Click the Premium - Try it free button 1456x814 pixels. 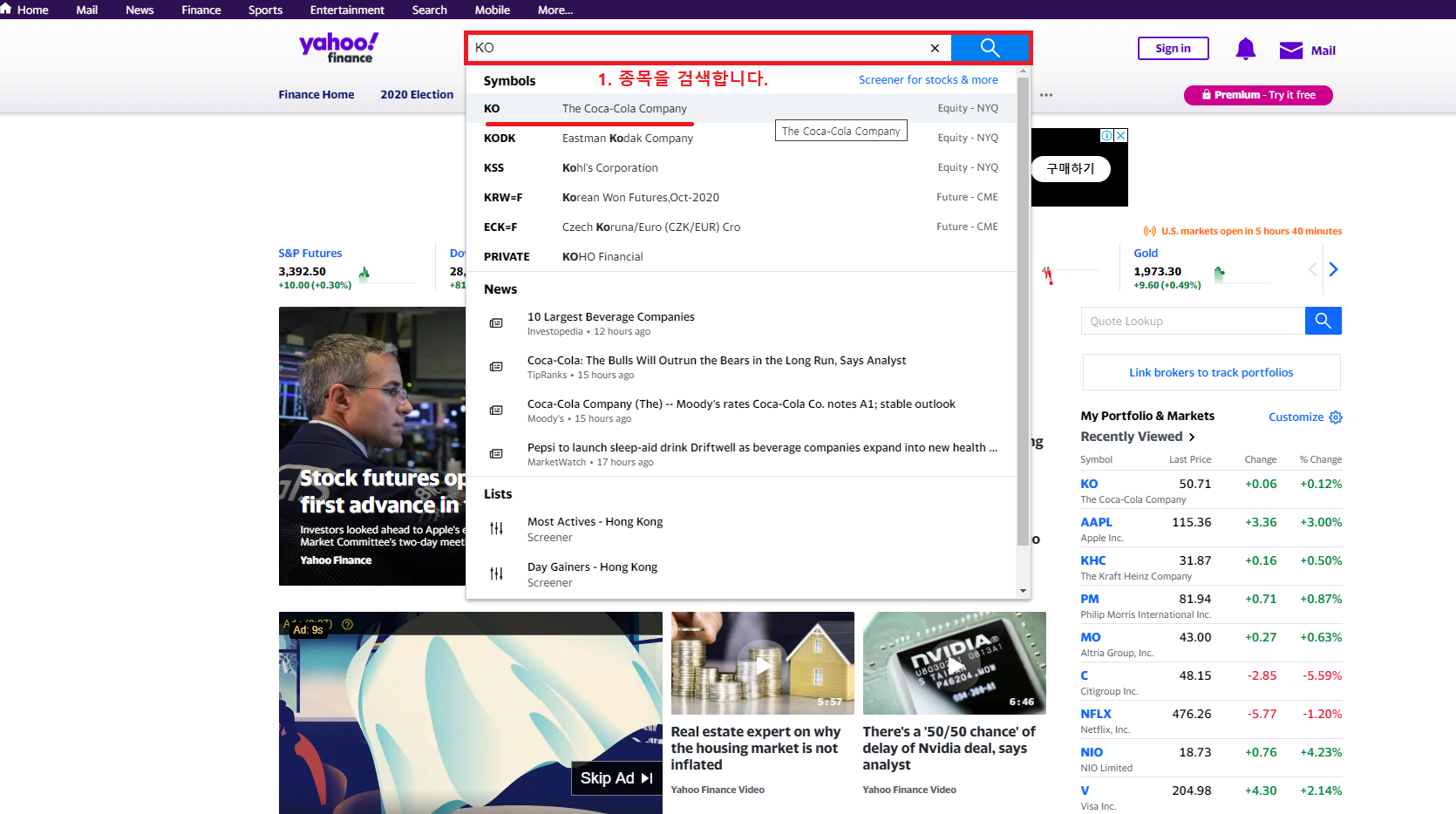1258,95
